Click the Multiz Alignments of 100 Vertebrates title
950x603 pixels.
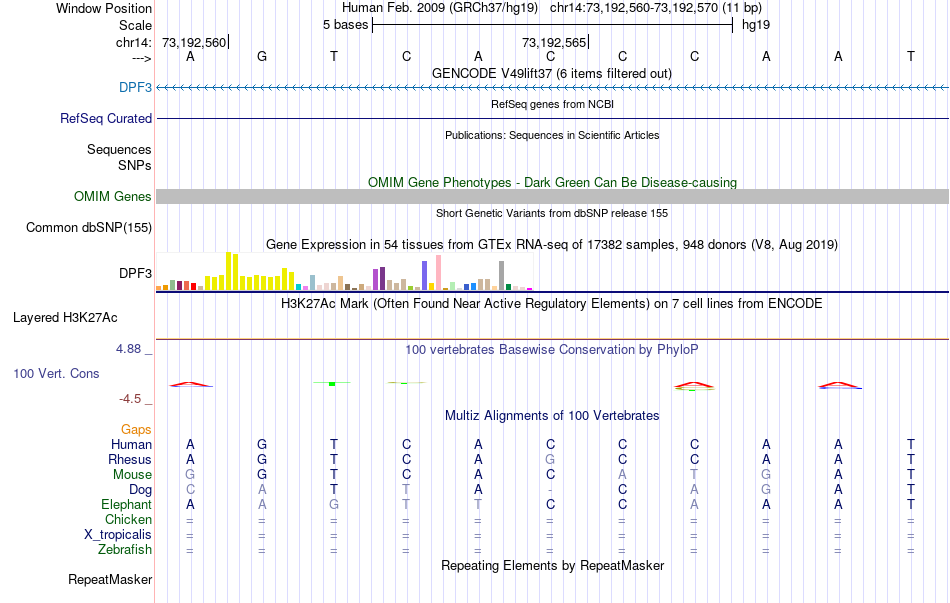point(552,416)
